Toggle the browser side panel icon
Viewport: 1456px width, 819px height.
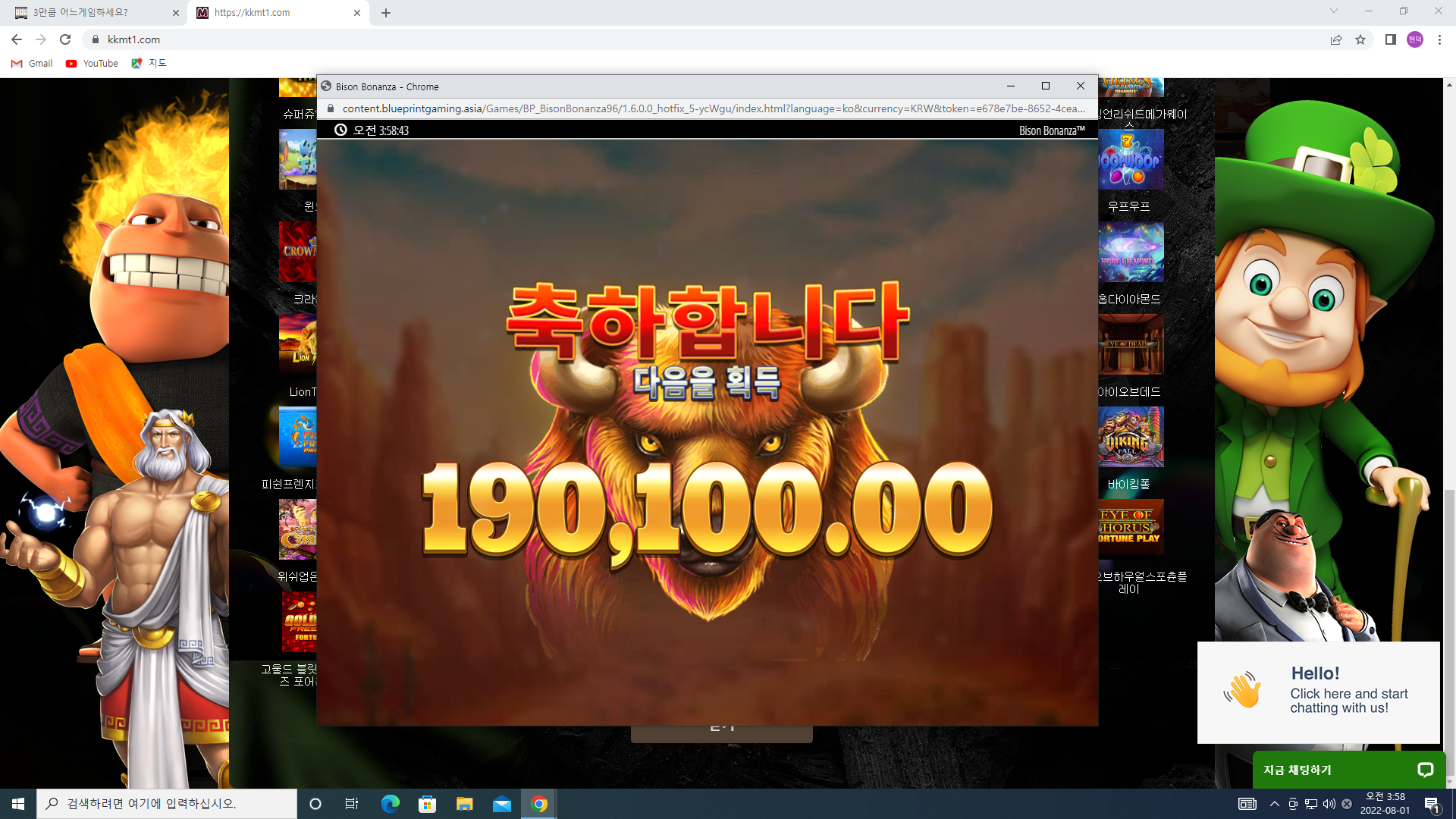1390,39
